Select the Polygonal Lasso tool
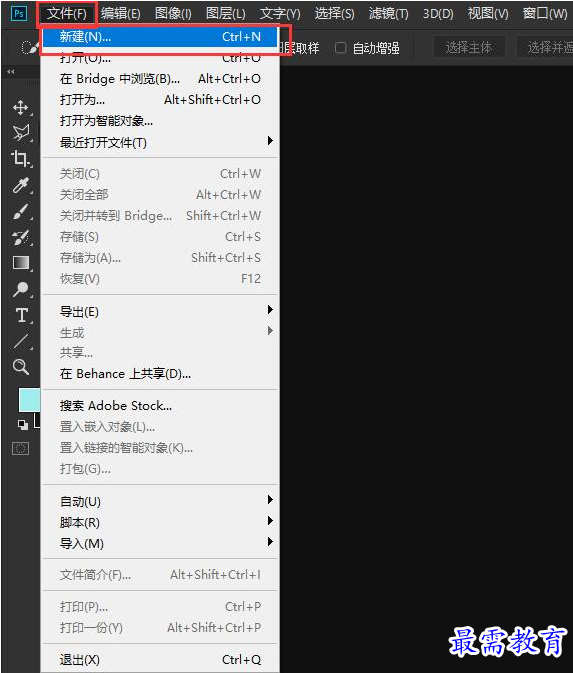The image size is (573, 673). pyautogui.click(x=20, y=133)
